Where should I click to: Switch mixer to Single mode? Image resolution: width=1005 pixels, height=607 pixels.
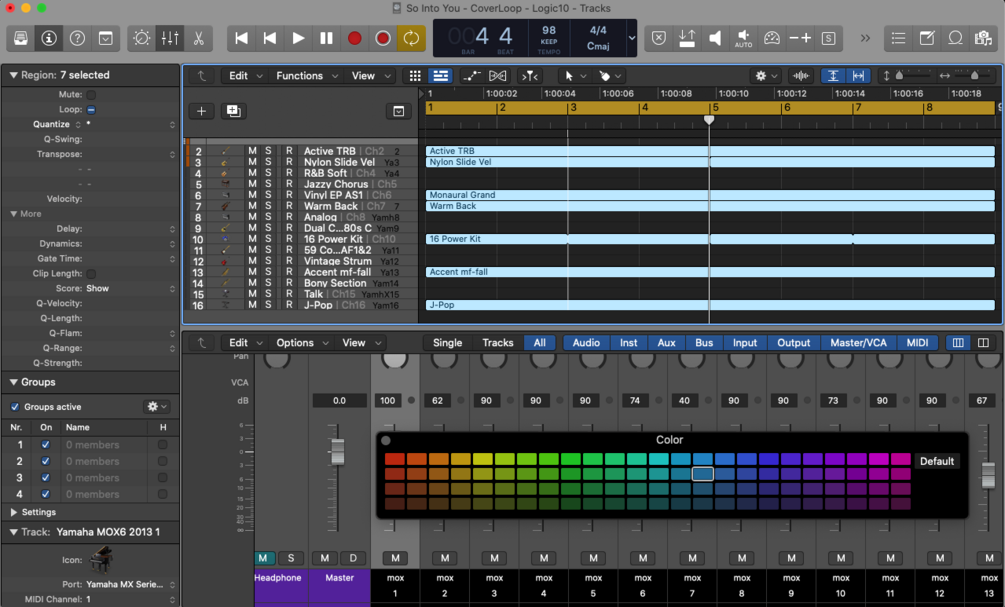coord(447,343)
